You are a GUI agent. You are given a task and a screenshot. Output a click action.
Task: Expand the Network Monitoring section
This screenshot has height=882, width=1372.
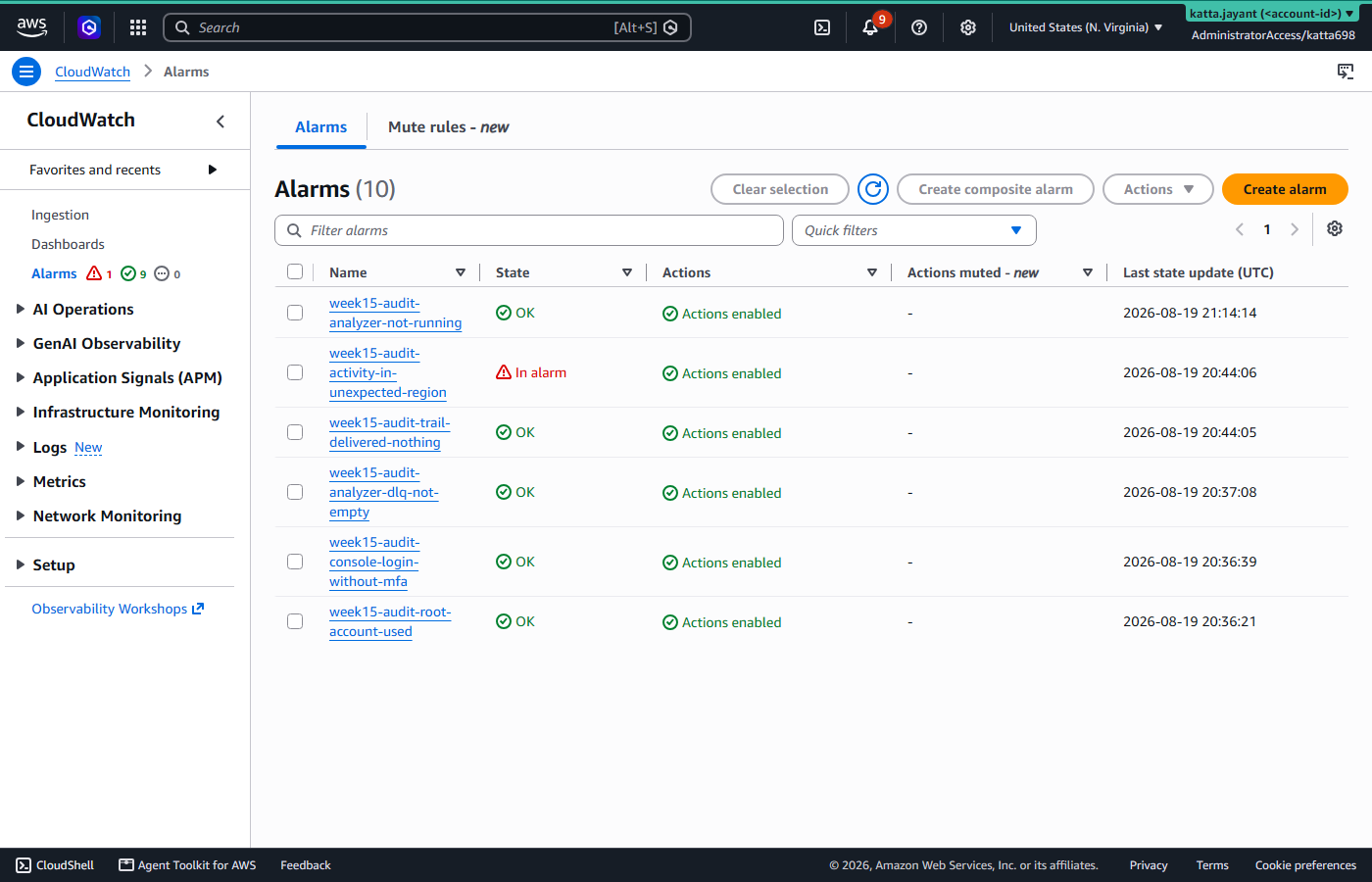[x=21, y=515]
